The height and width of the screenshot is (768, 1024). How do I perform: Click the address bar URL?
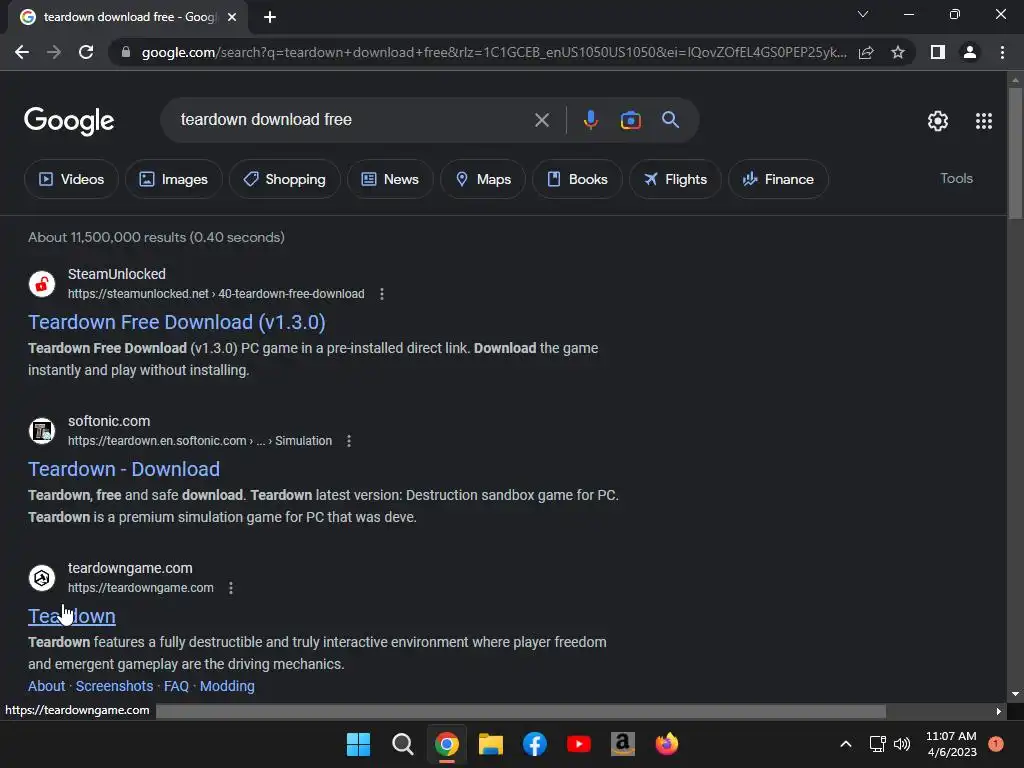[494, 52]
